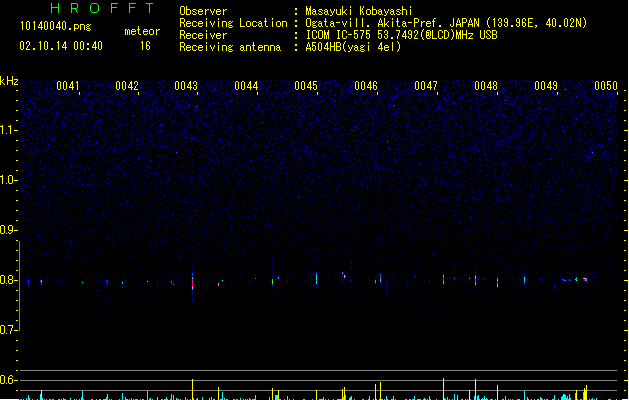Click the 0048 time axis label
The height and width of the screenshot is (400, 629).
[x=486, y=86]
